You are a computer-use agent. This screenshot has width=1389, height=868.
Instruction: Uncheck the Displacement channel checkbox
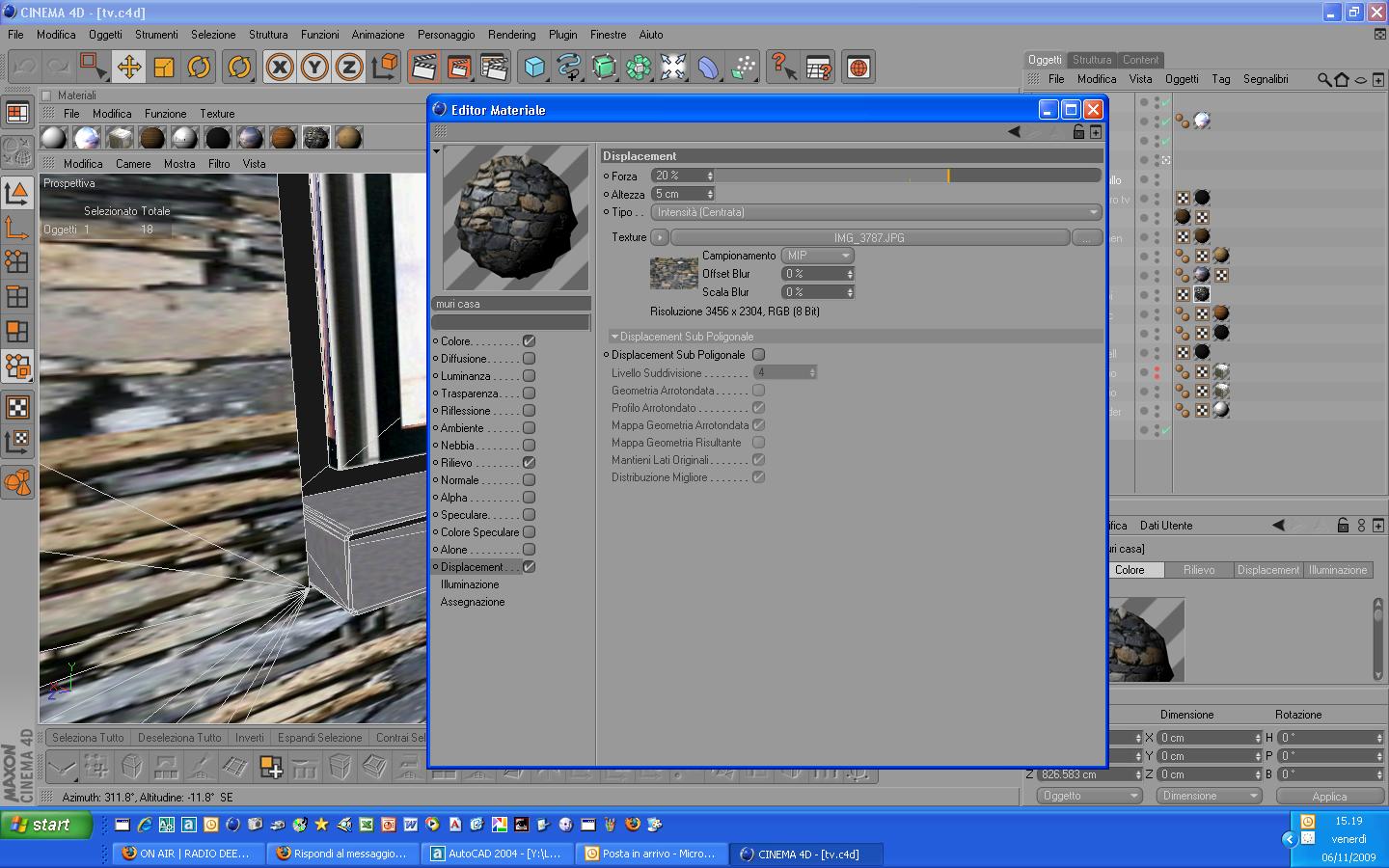tap(529, 567)
